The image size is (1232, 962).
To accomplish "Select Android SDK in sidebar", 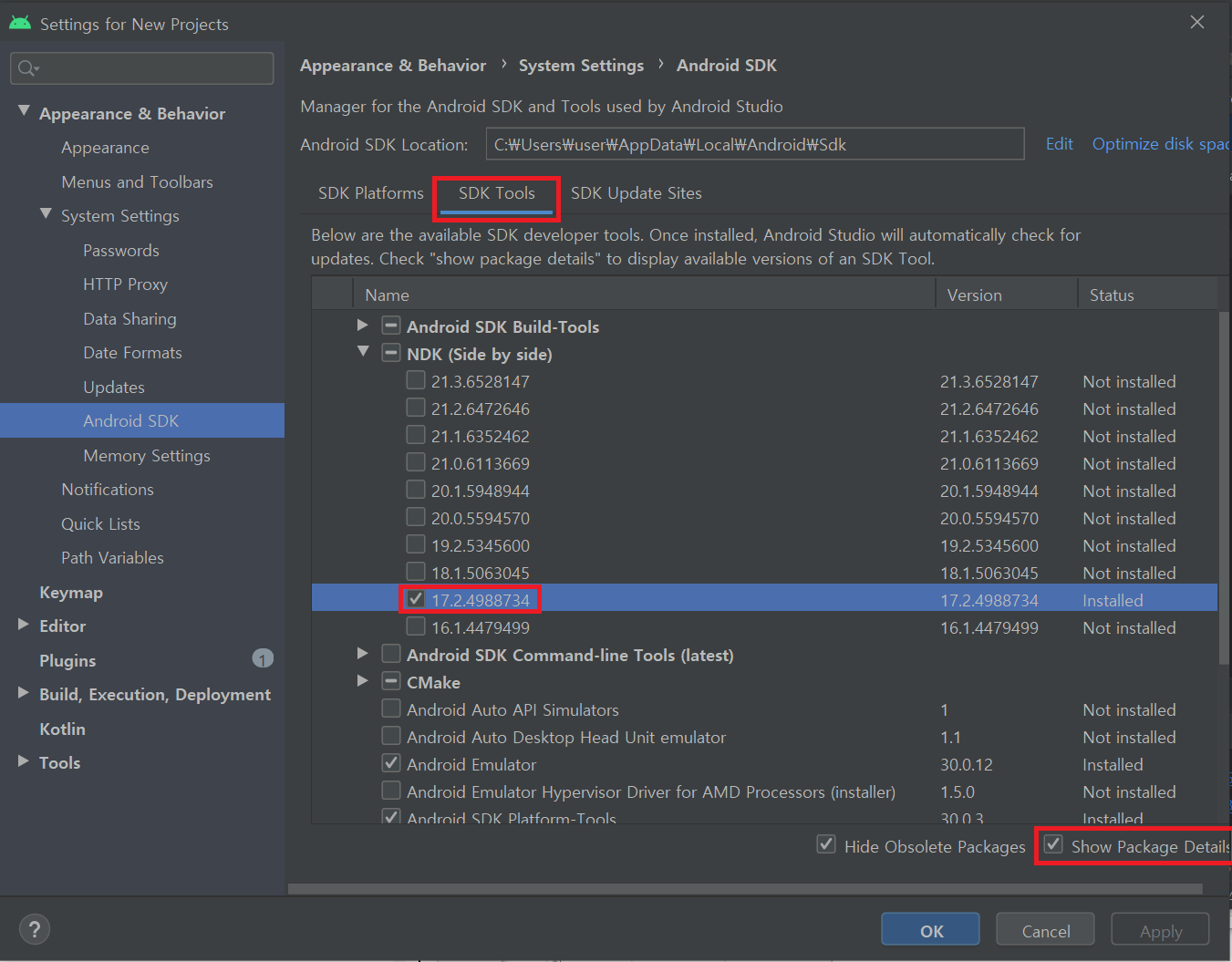I will pos(142,420).
